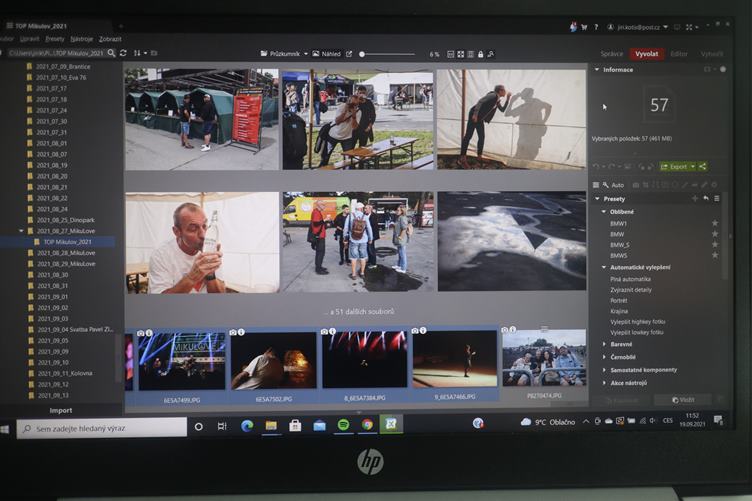Adjust the thumbnail zoom slider

[x=387, y=54]
